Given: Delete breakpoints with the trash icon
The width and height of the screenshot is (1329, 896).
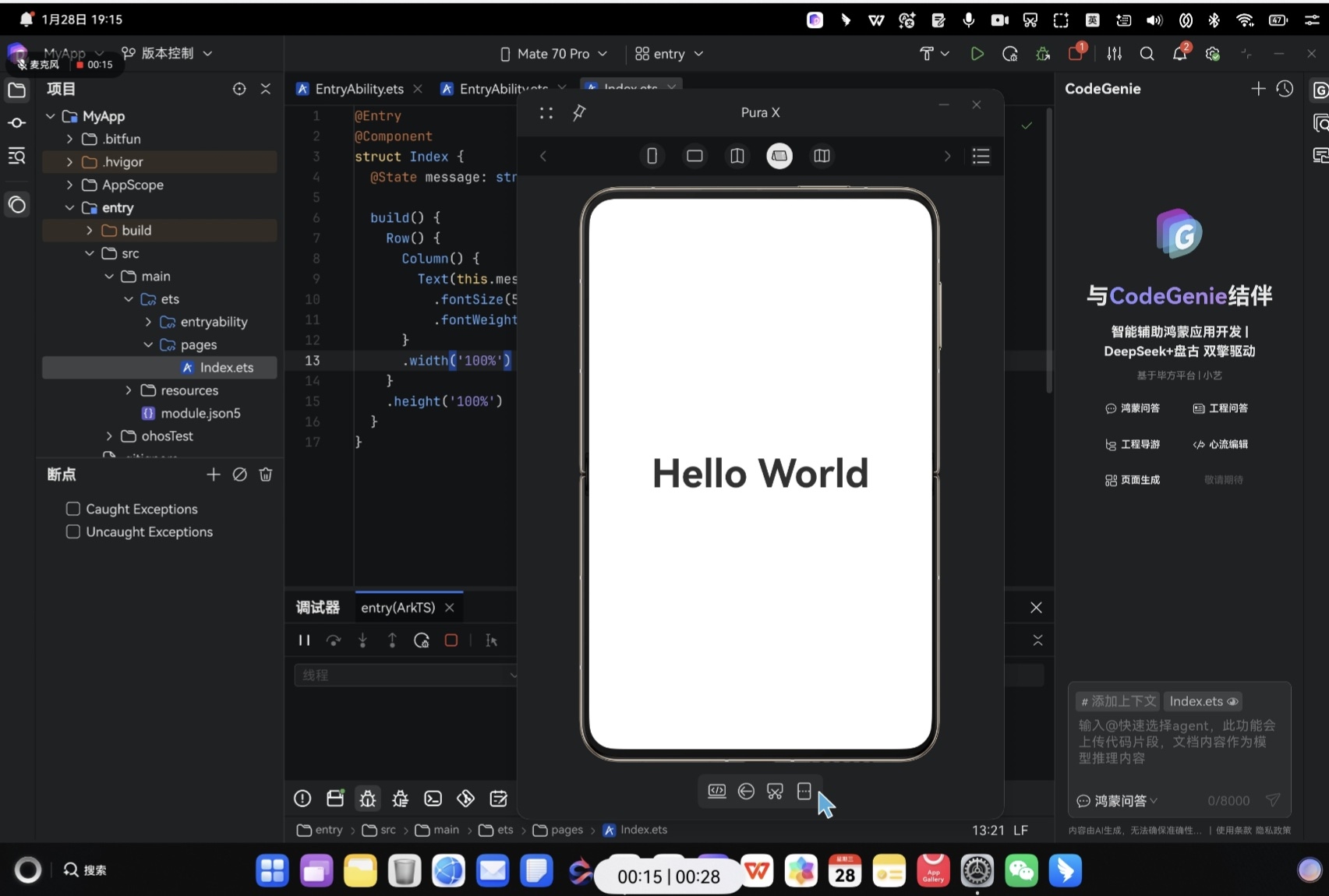Looking at the screenshot, I should (x=266, y=474).
